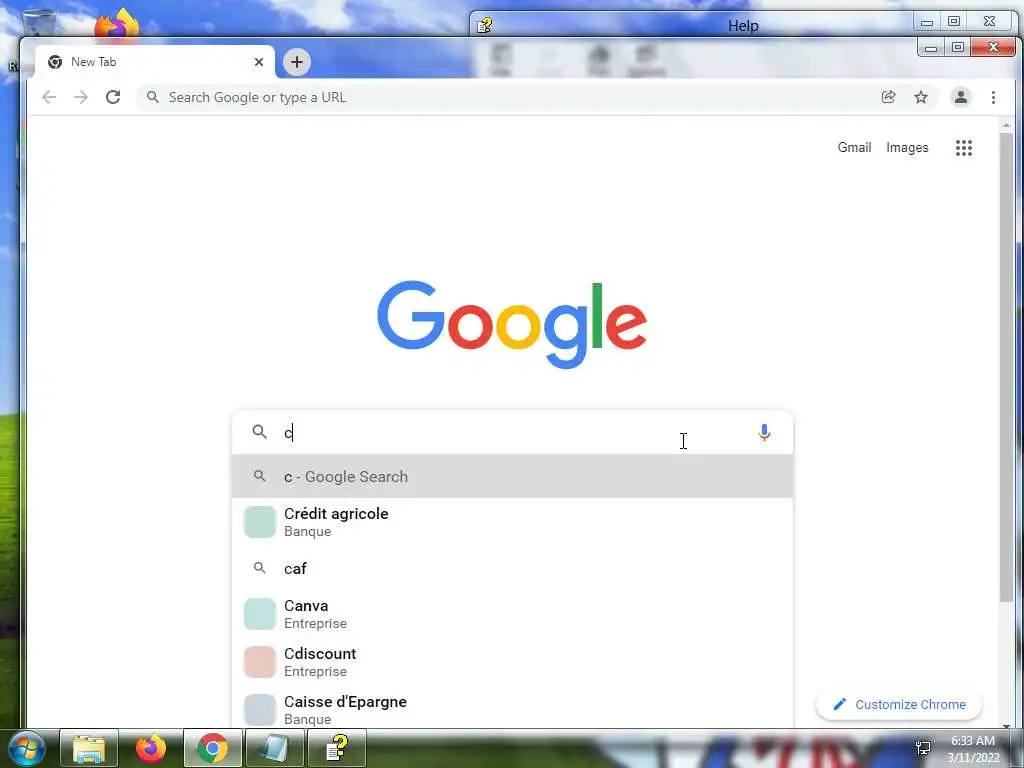
Task: Choose the Crédit agricole suggestion
Action: [513, 522]
